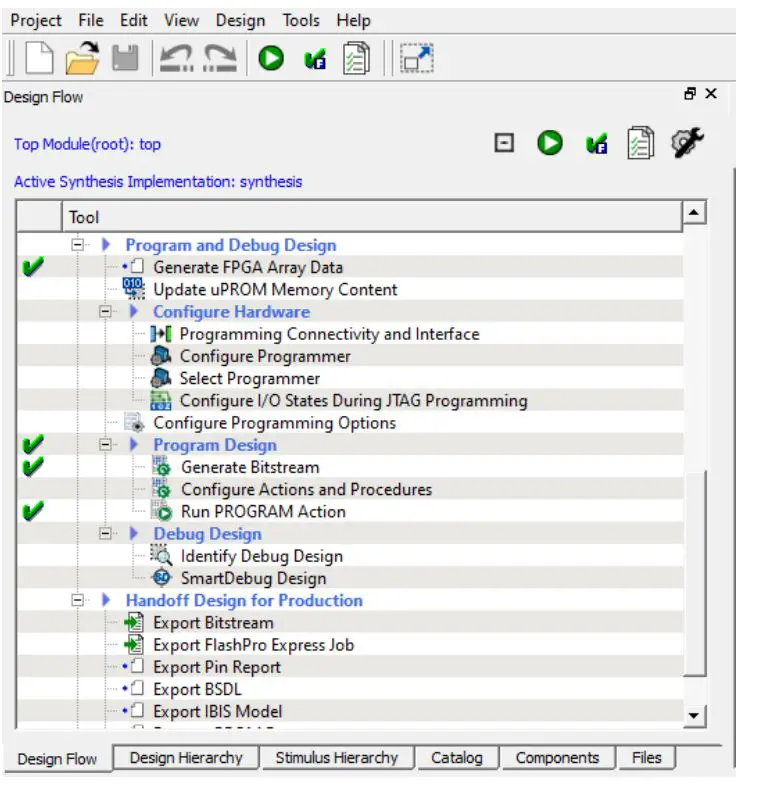Click the Programming Connectivity and Interface icon

tap(161, 334)
